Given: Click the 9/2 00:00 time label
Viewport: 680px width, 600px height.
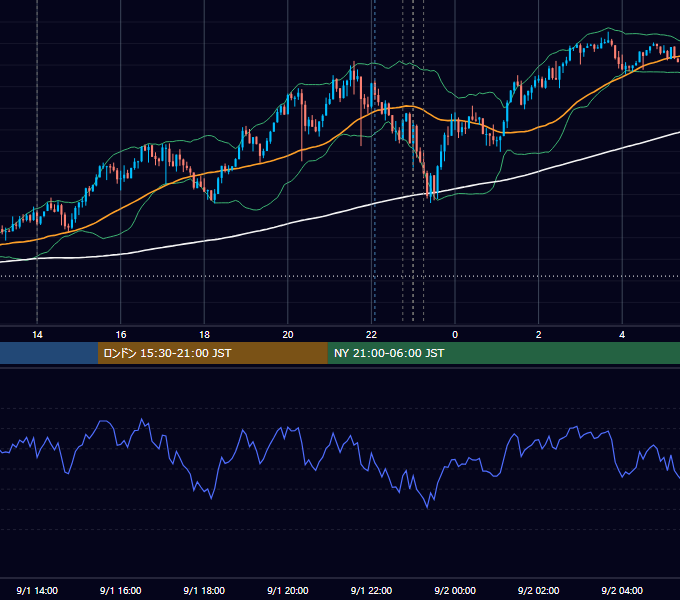Looking at the screenshot, I should 455,590.
